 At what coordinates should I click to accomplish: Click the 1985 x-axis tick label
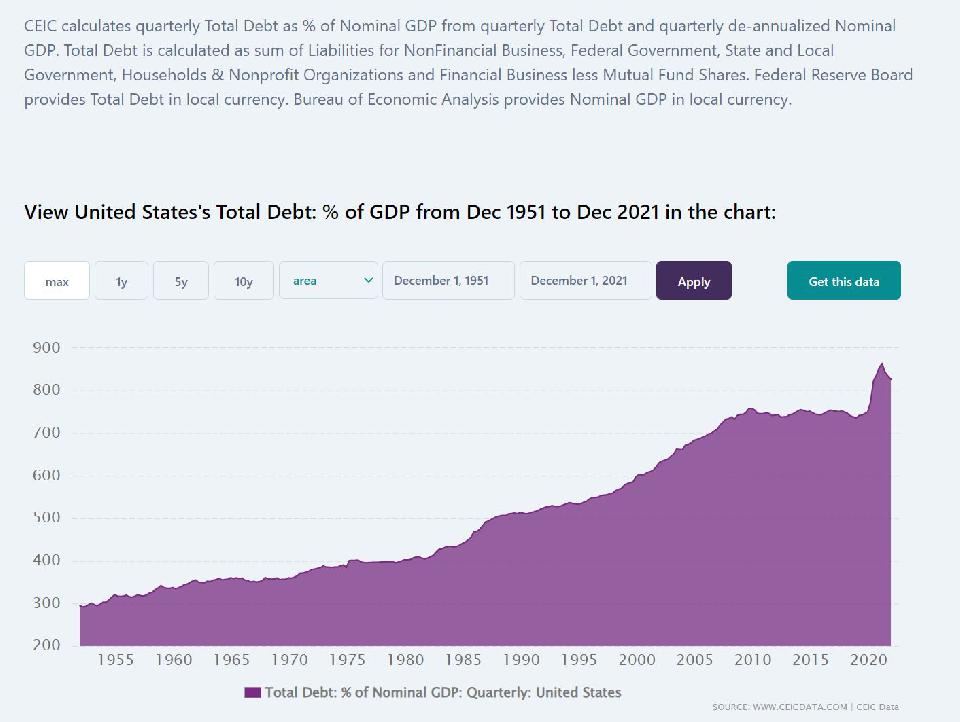(x=463, y=660)
